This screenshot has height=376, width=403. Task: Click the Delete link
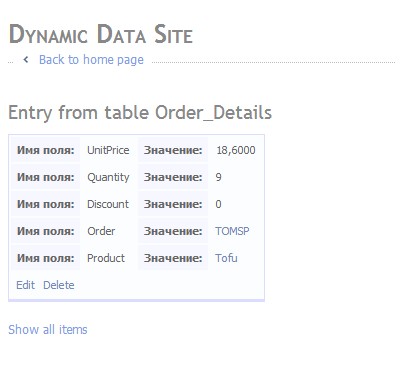59,285
